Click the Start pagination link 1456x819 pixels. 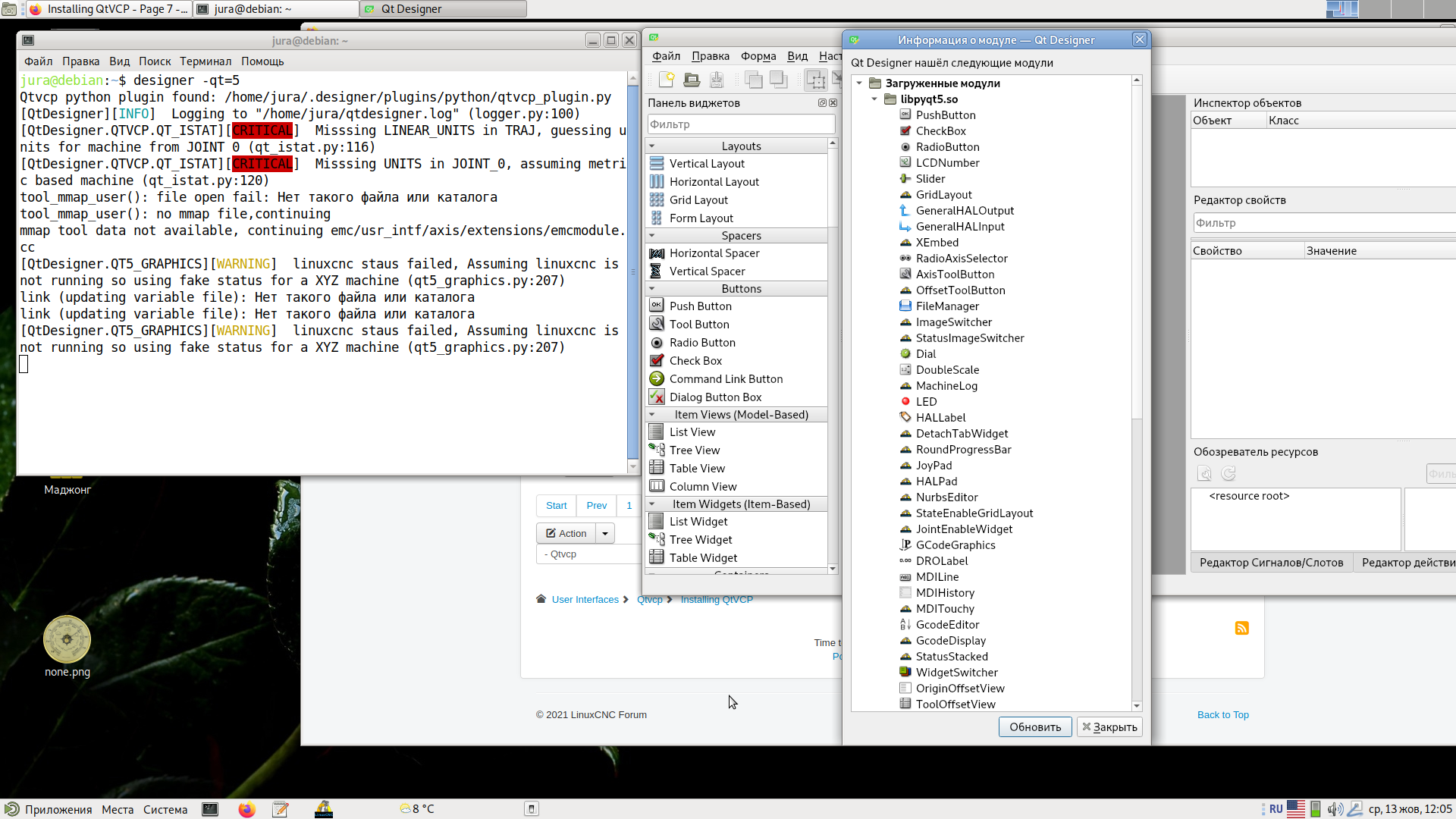[556, 506]
